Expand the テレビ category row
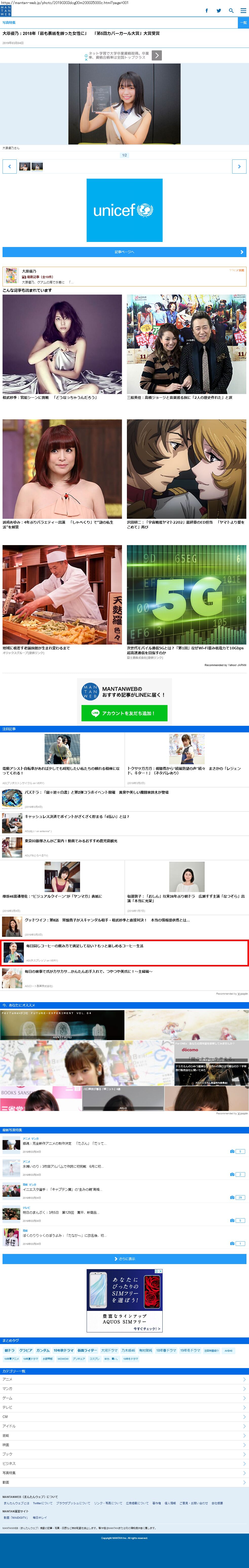This screenshot has height=1568, width=249. tap(124, 1408)
